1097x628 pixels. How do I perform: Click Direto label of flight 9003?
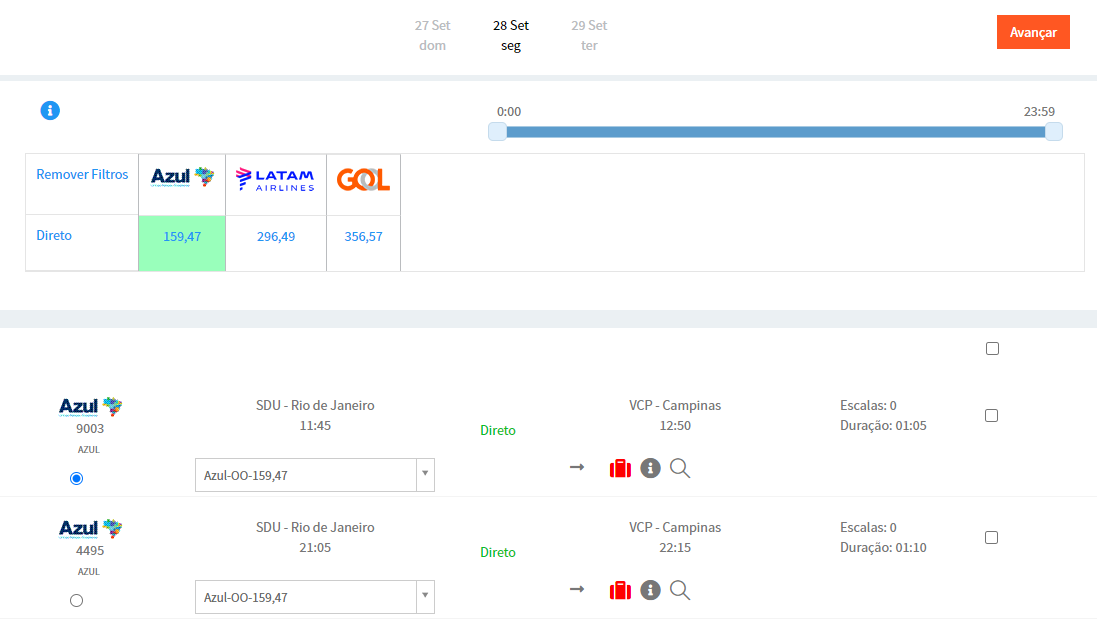[497, 430]
